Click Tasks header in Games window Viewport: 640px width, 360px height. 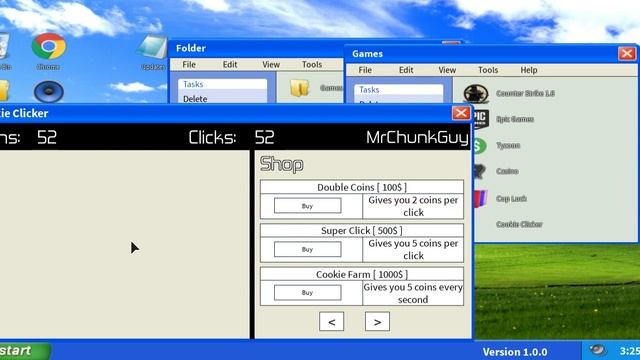pos(399,90)
